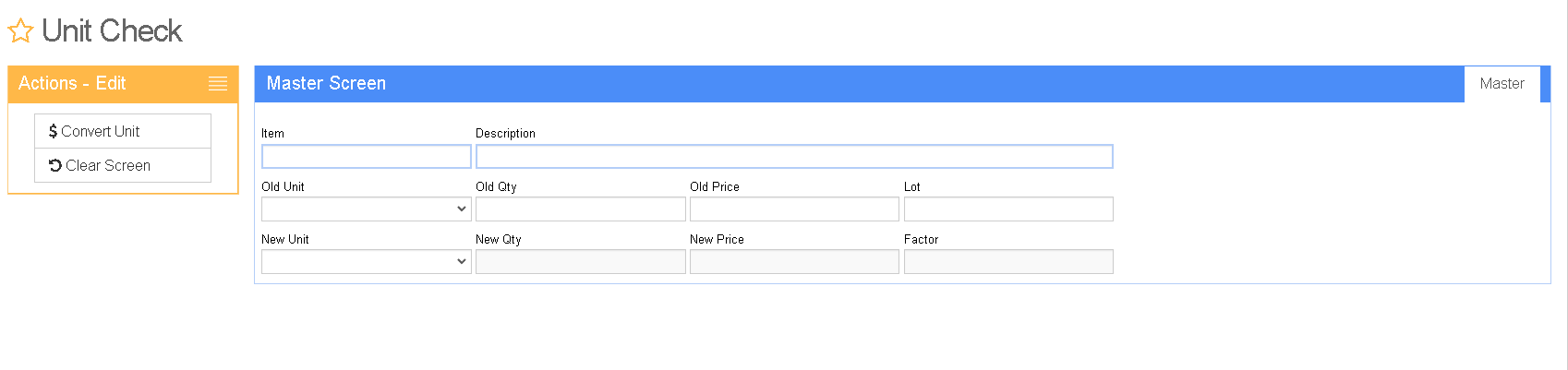Image resolution: width=1568 pixels, height=370 pixels.
Task: Click the New Qty field
Action: (581, 262)
